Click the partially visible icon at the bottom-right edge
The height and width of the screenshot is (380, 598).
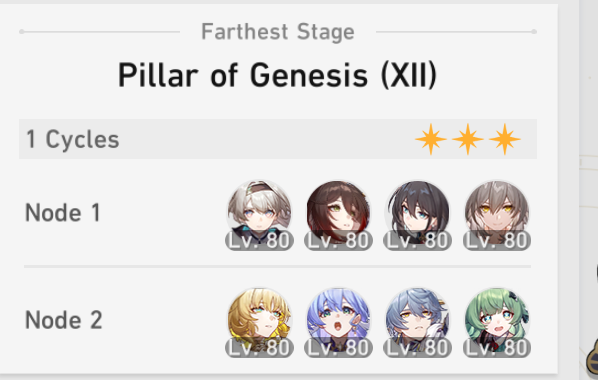click(592, 357)
